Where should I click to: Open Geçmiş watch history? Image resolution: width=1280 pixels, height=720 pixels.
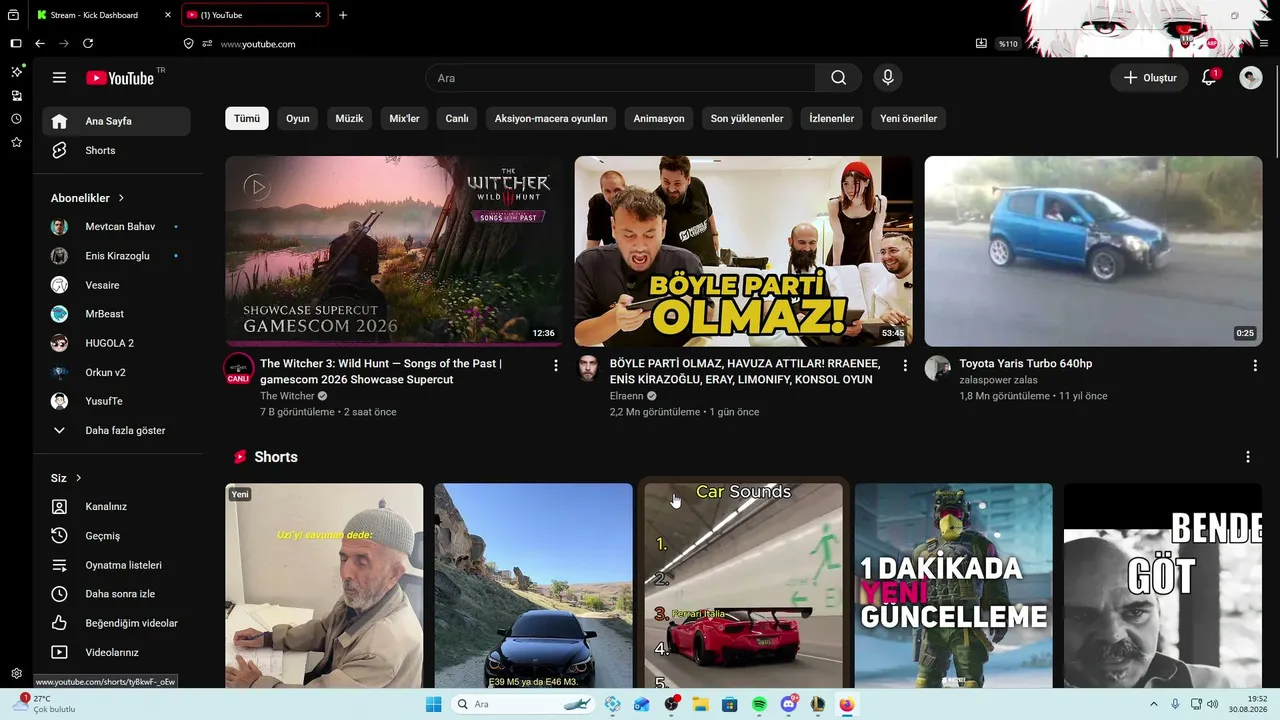[x=116, y=536]
